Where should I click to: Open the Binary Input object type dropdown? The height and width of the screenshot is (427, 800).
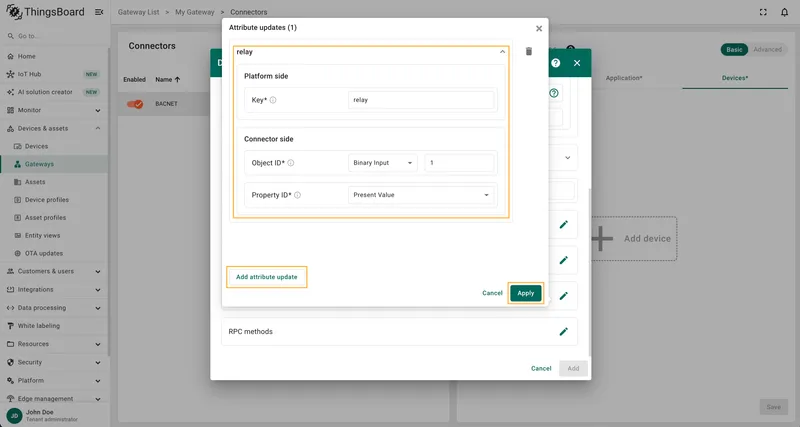click(x=383, y=163)
